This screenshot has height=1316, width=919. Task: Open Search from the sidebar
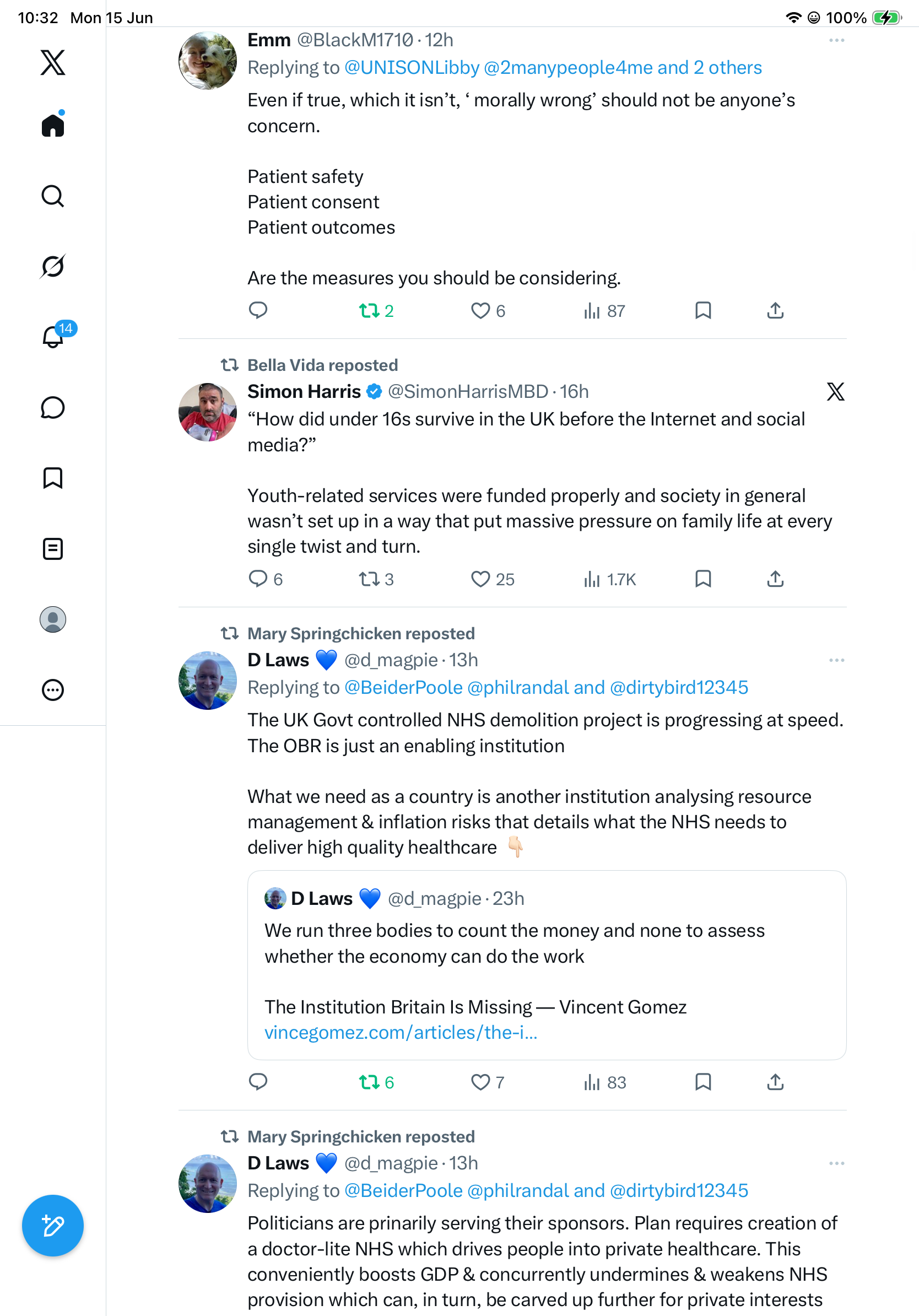(53, 196)
